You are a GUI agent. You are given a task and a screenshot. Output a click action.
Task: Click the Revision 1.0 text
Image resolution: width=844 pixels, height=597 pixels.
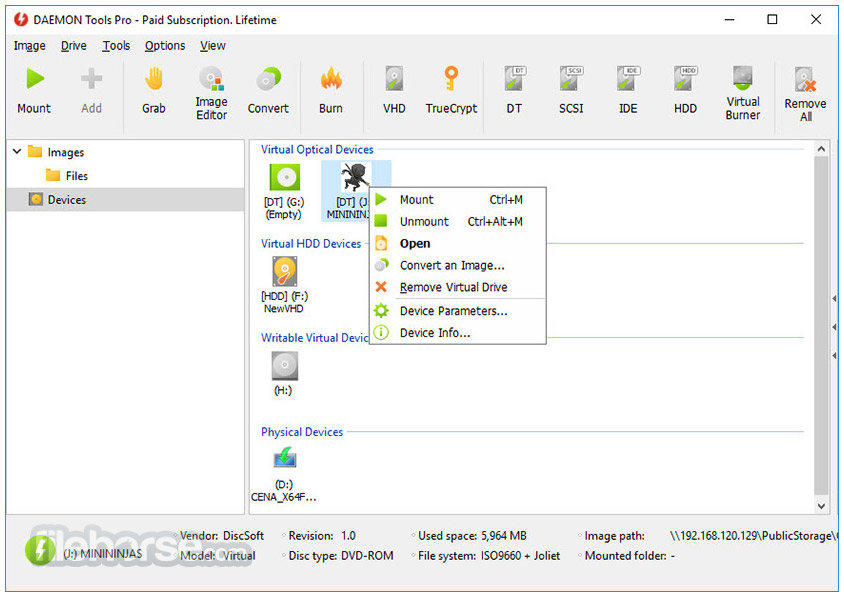pos(322,536)
